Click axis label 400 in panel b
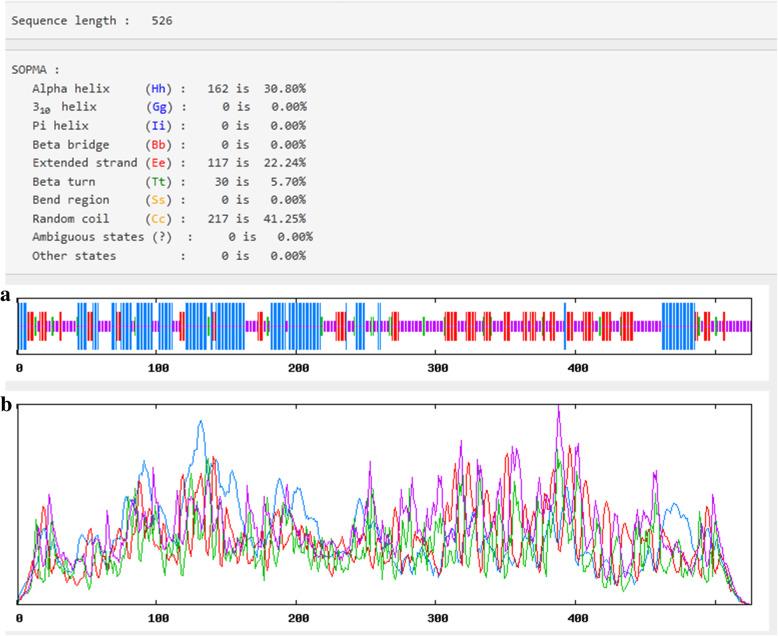This screenshot has width=778, height=636. click(578, 619)
